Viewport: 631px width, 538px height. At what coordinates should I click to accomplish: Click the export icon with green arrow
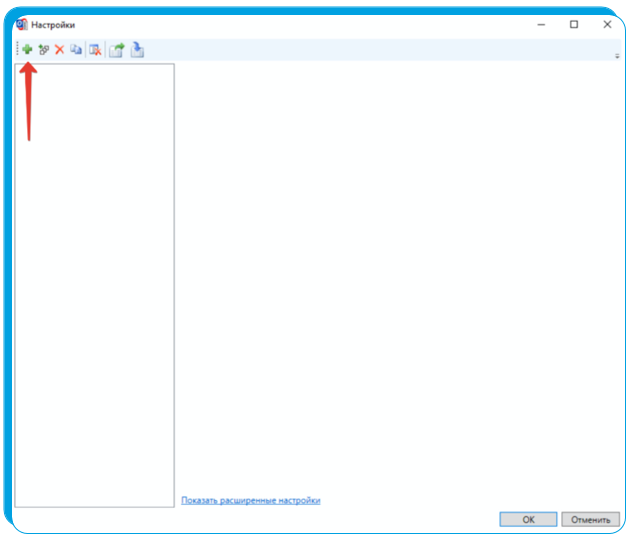tap(117, 50)
